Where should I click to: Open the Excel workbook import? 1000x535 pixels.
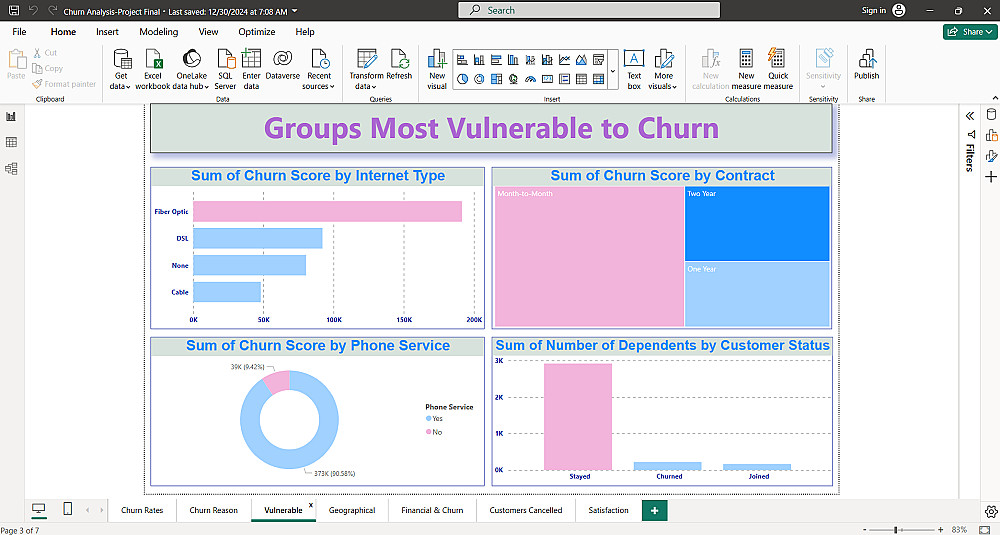click(153, 70)
